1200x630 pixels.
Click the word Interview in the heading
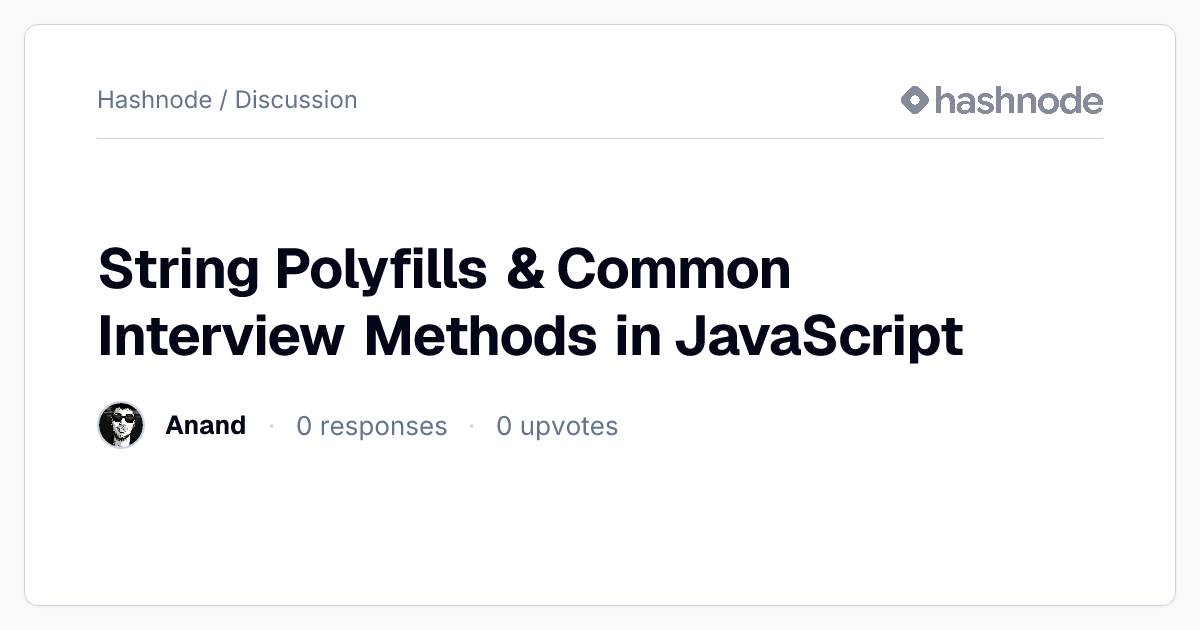(221, 337)
